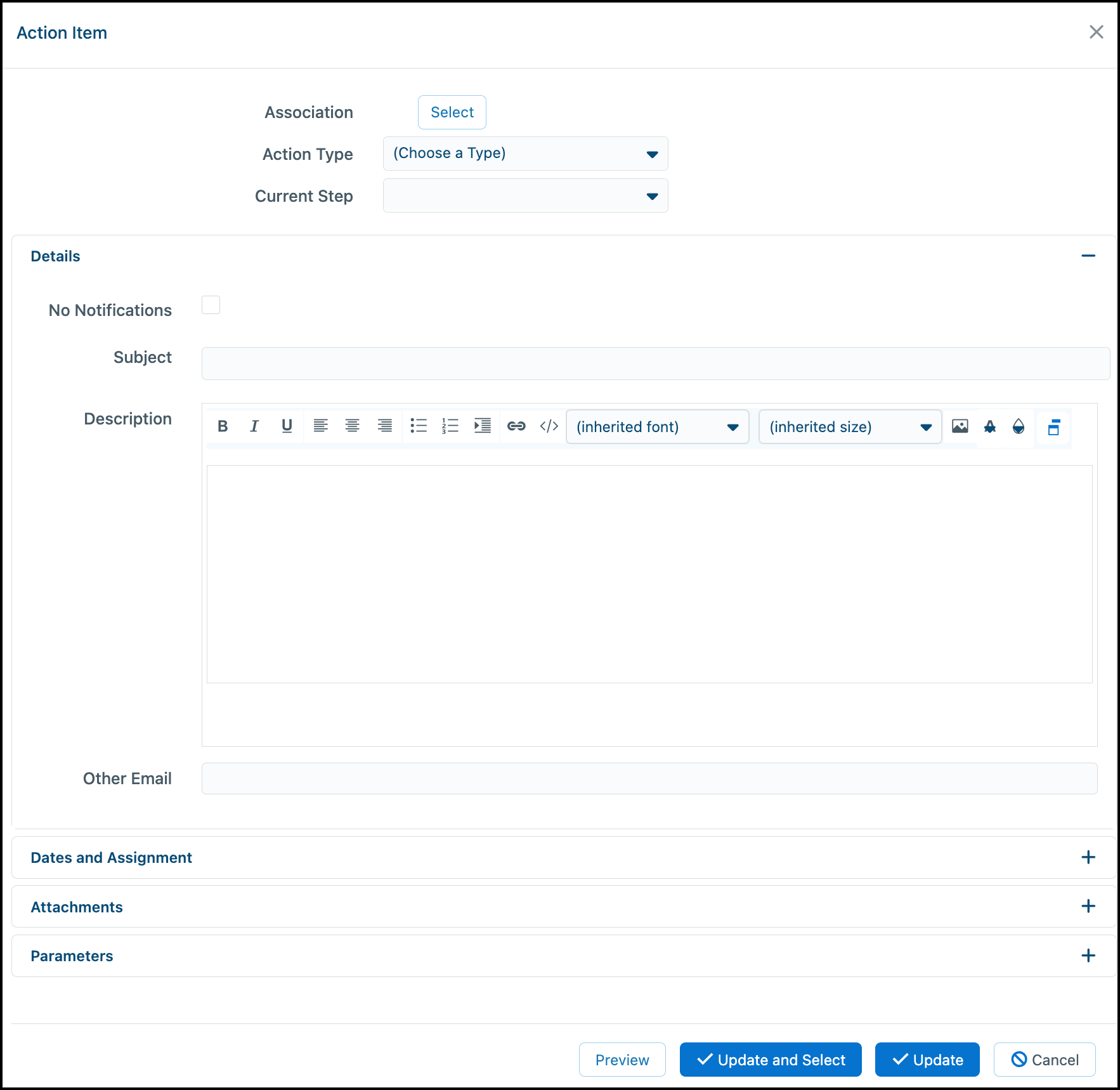The image size is (1120, 1090).
Task: Focus the Other Email field
Action: tap(649, 778)
